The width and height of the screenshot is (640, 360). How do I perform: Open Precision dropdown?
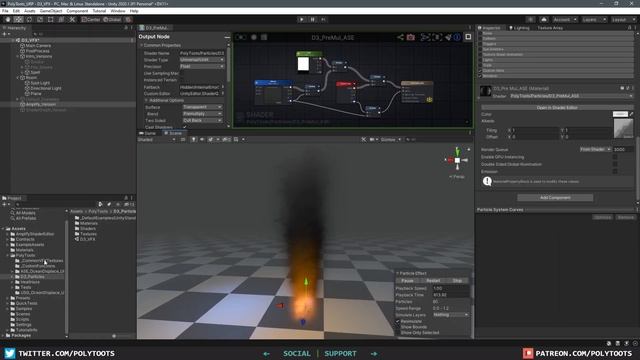click(x=202, y=67)
